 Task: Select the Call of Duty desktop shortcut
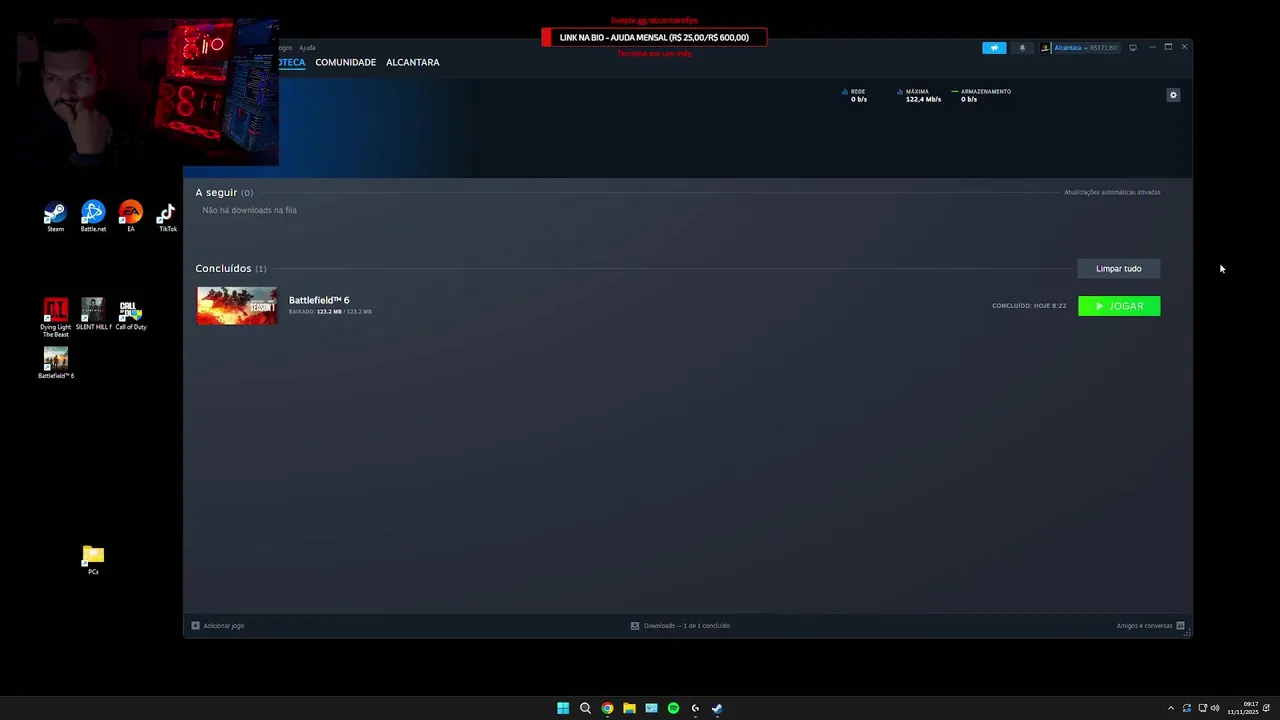[x=131, y=314]
